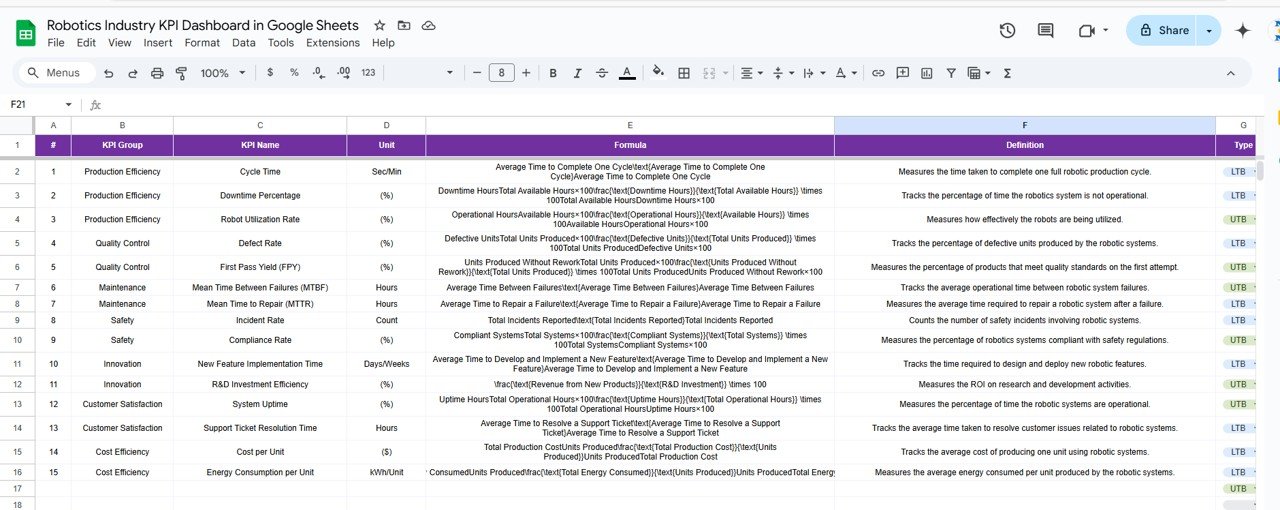Image resolution: width=1280 pixels, height=510 pixels.
Task: Click the Meet video camera icon
Action: (1087, 31)
